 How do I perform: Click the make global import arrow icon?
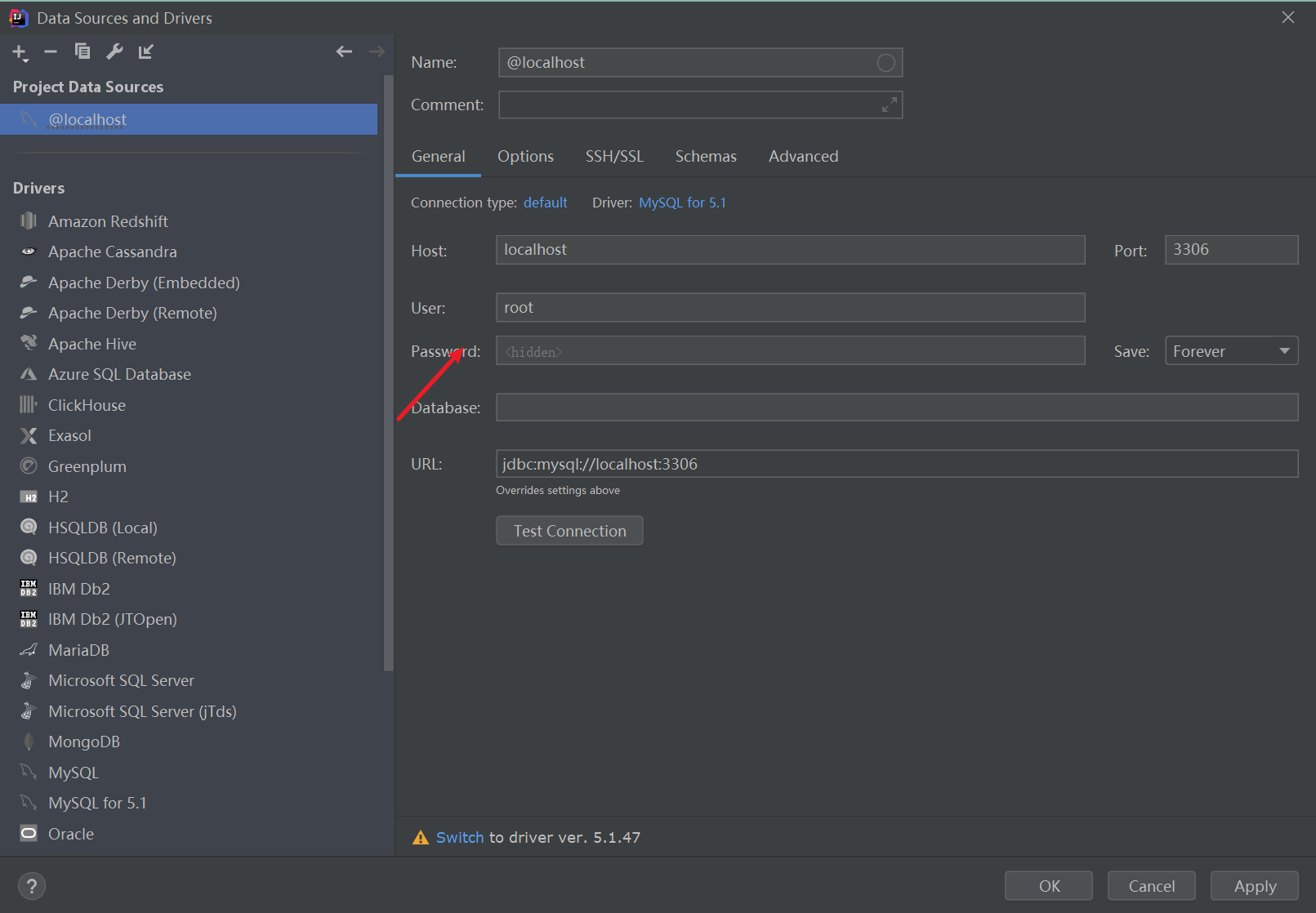[x=146, y=51]
